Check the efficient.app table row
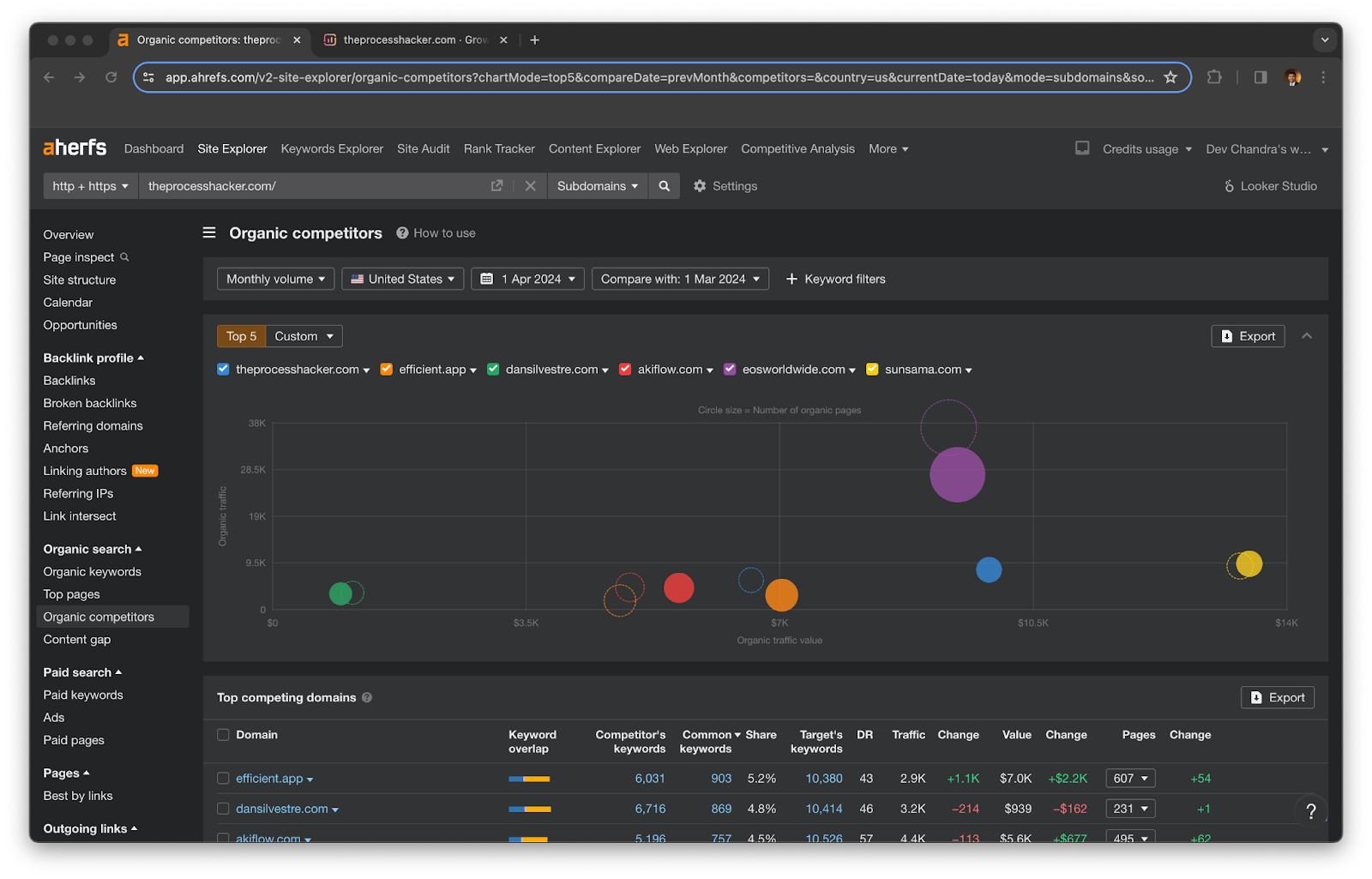This screenshot has height=879, width=1372. click(223, 779)
